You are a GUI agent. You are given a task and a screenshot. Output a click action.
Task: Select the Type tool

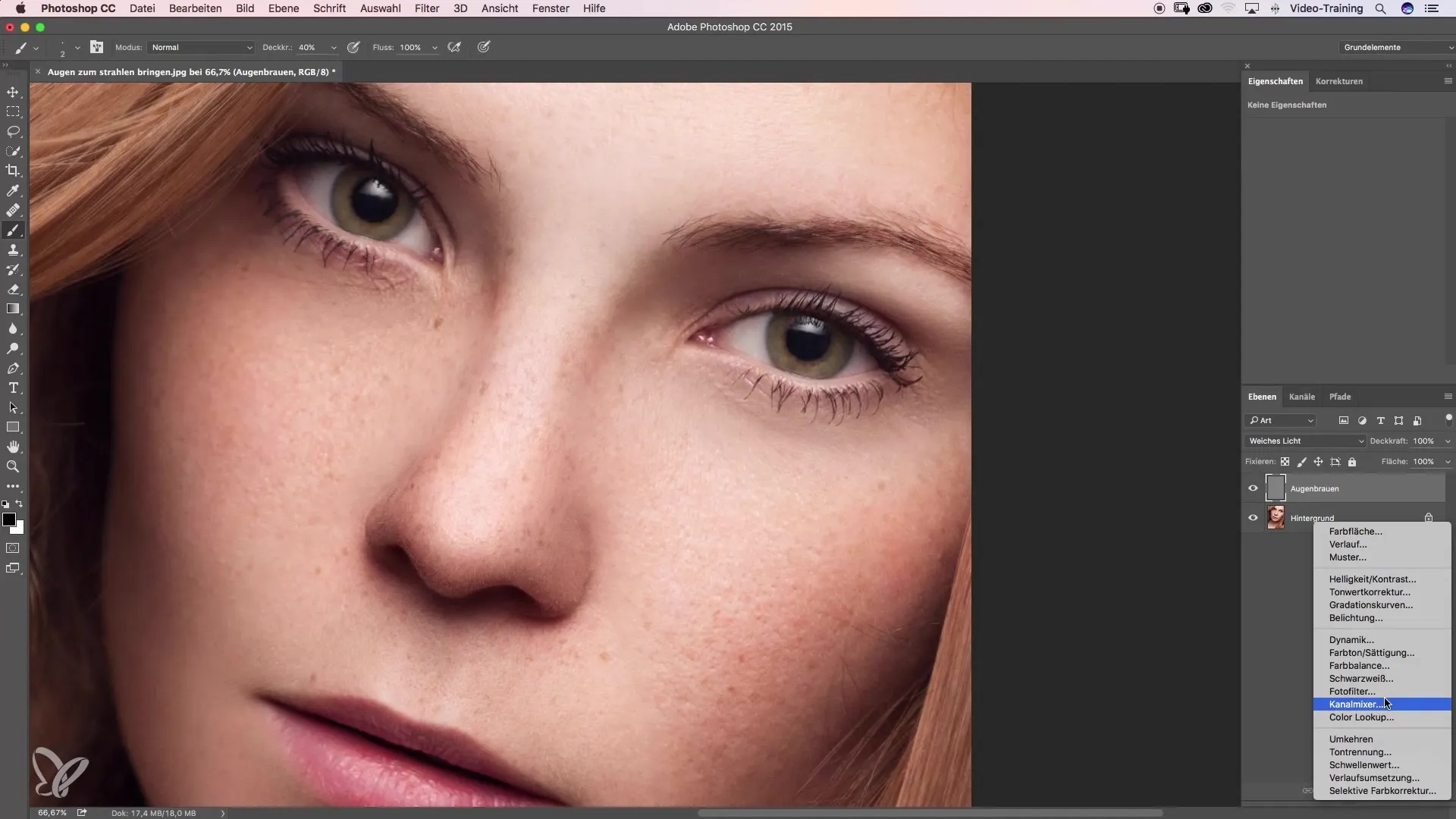tap(13, 388)
